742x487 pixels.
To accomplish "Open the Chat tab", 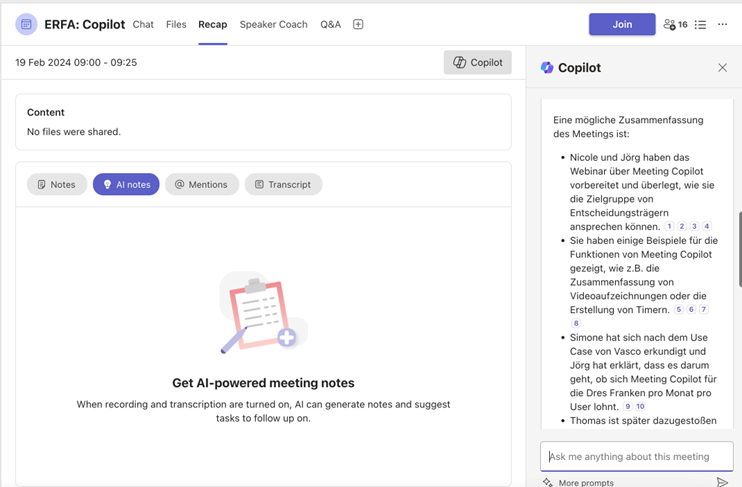I will pyautogui.click(x=143, y=24).
